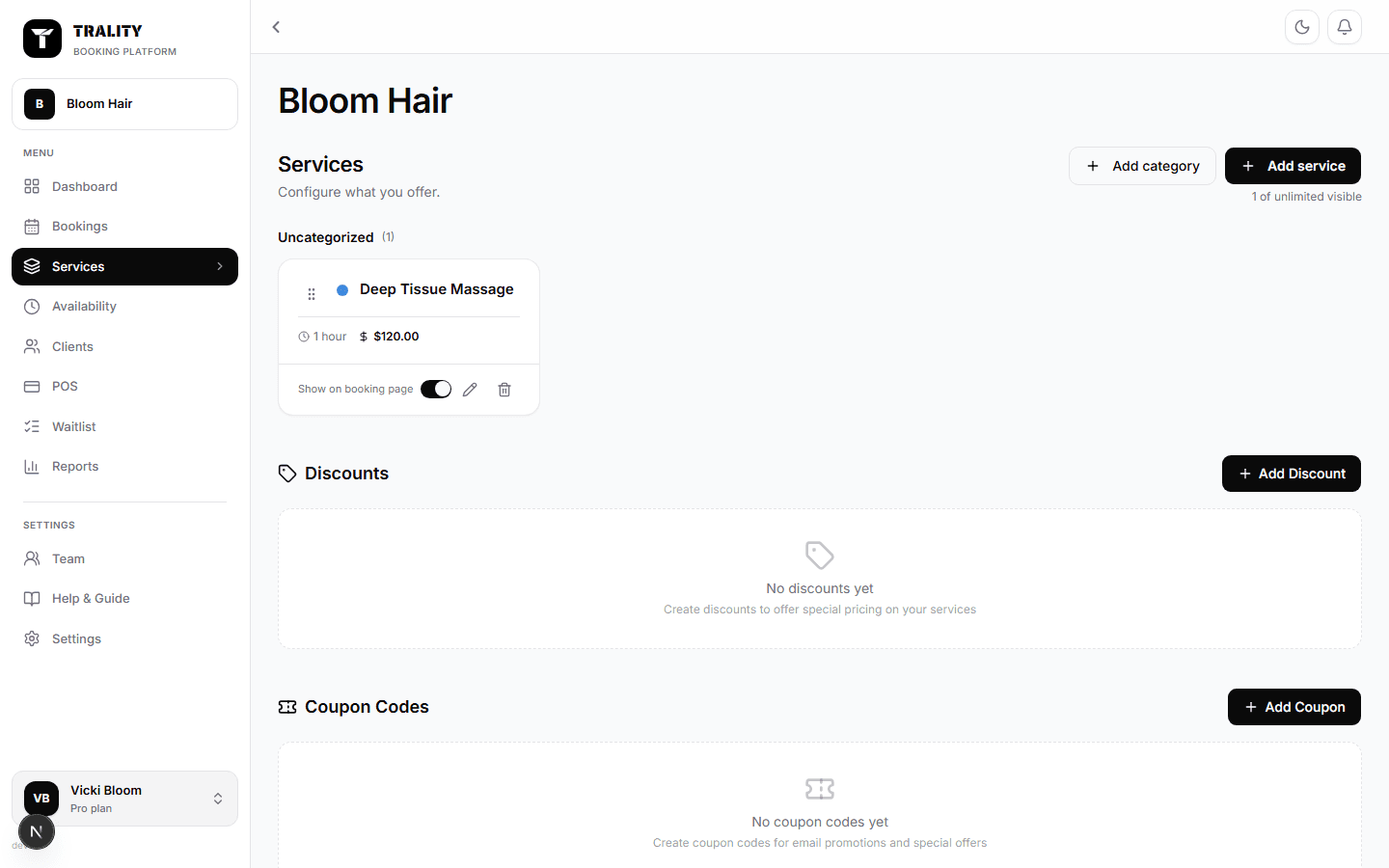
Task: Expand the Services menu chevron
Action: click(x=220, y=266)
